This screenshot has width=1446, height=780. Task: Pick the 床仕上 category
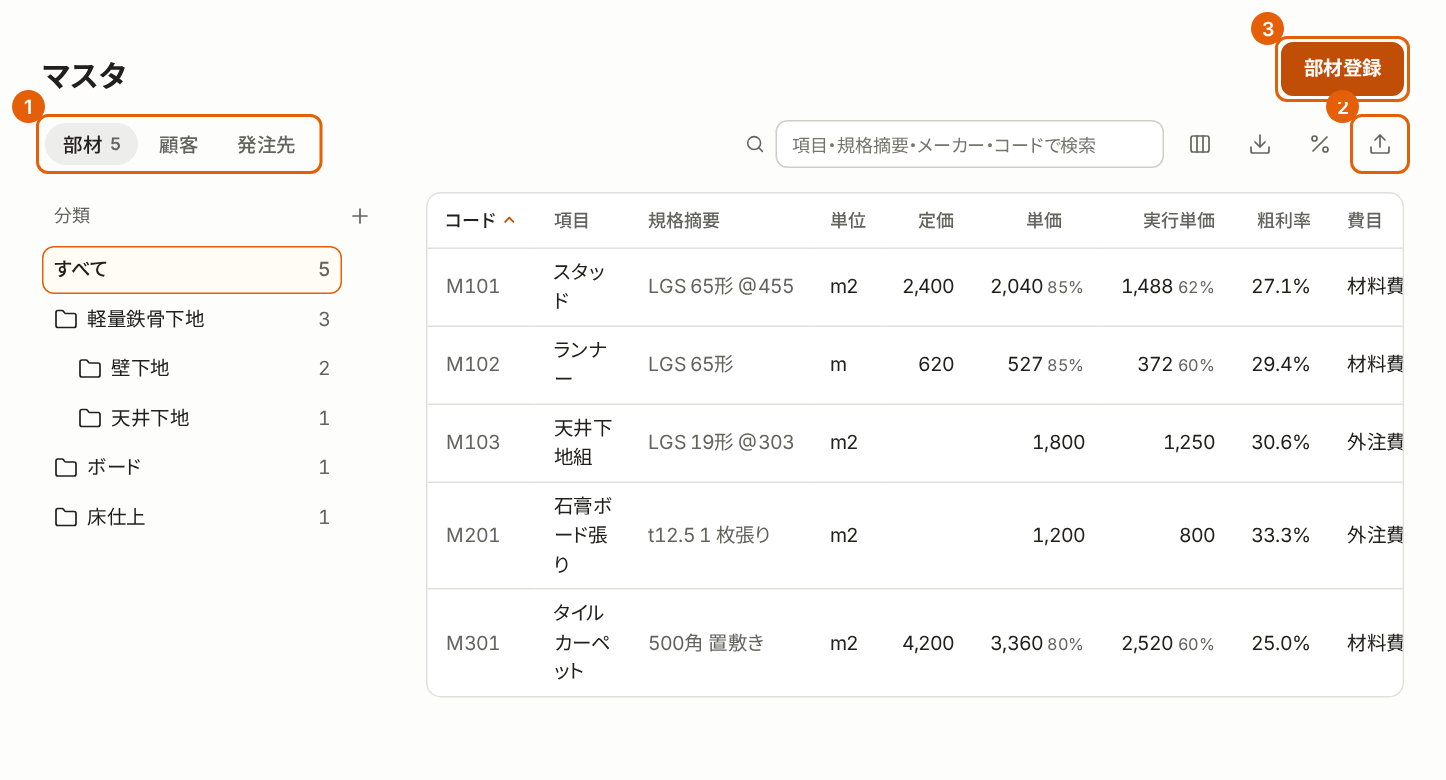tap(192, 517)
